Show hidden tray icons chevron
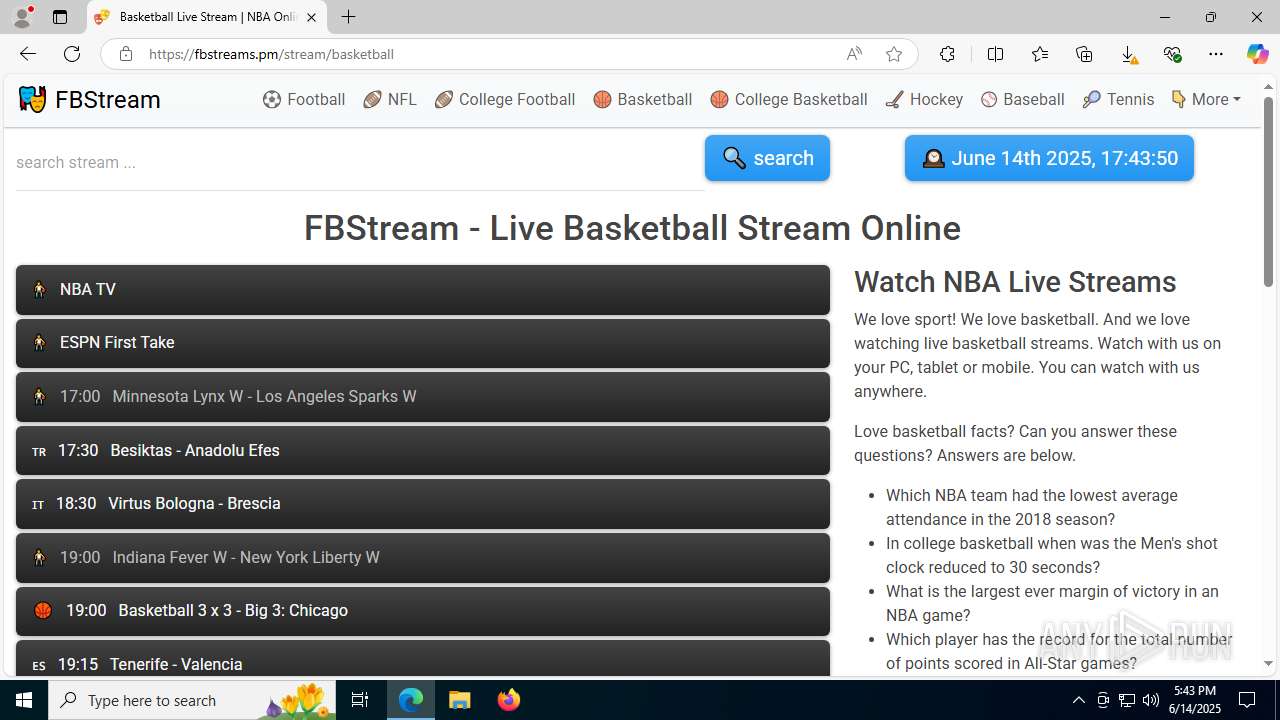 [x=1078, y=700]
